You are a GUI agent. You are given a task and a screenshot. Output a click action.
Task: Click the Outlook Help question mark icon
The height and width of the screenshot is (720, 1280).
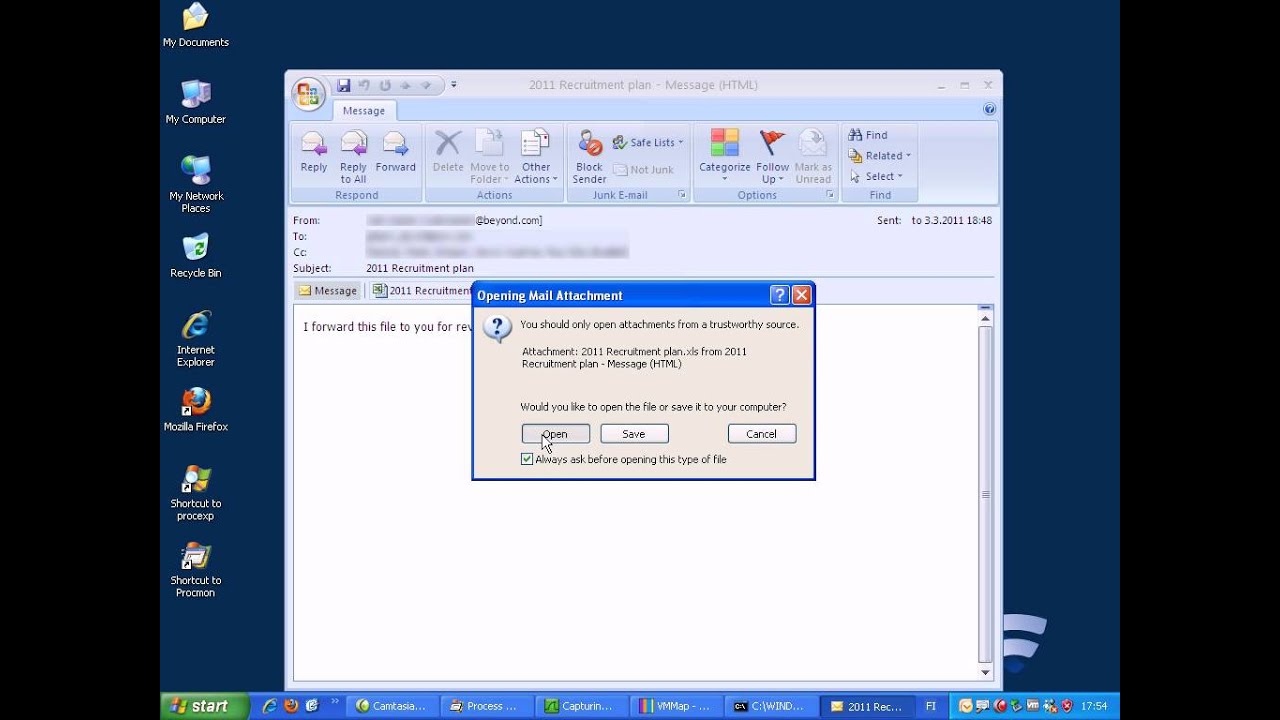[x=989, y=109]
